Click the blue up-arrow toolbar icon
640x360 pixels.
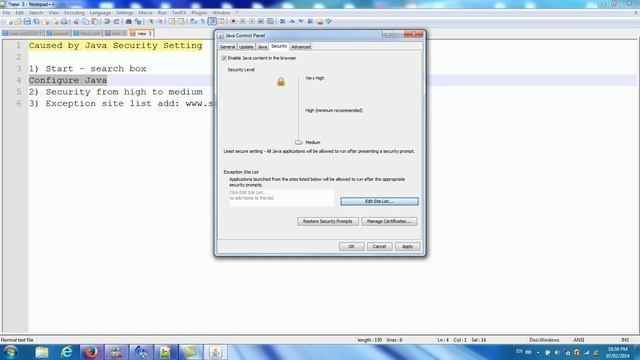click(292, 21)
